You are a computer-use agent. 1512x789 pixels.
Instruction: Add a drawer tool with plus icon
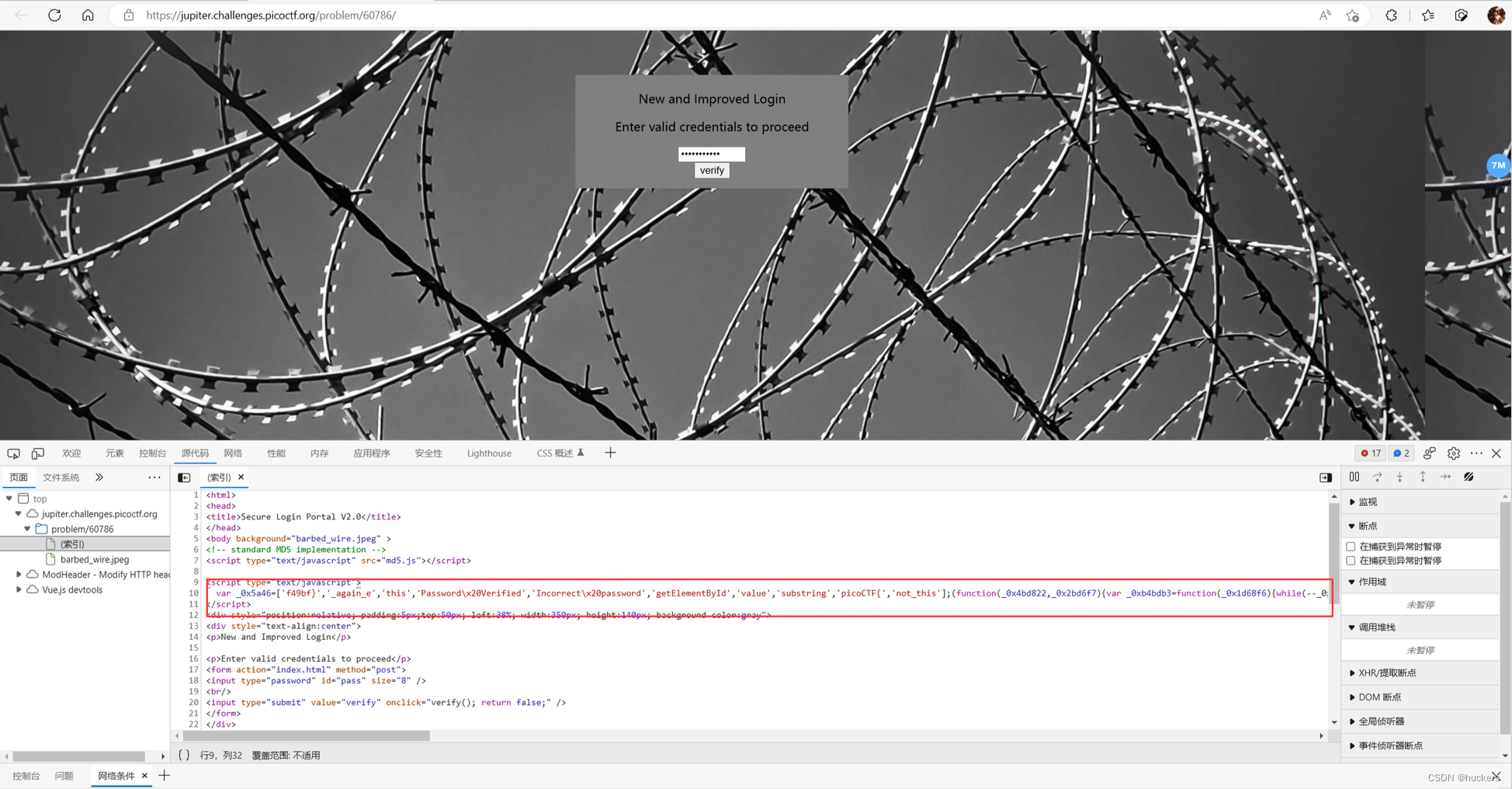[165, 776]
